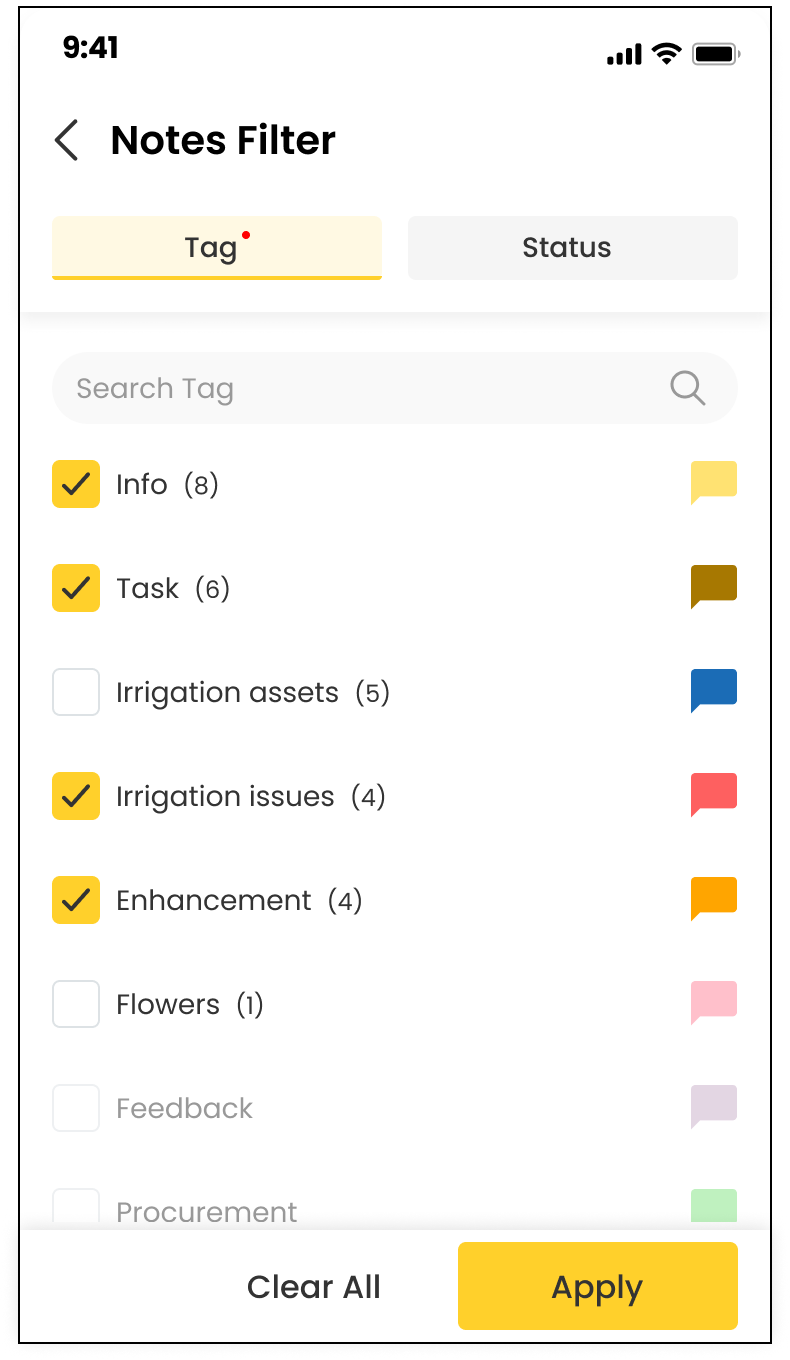
Task: Click the red Irrigation issues tag icon
Action: click(x=714, y=795)
